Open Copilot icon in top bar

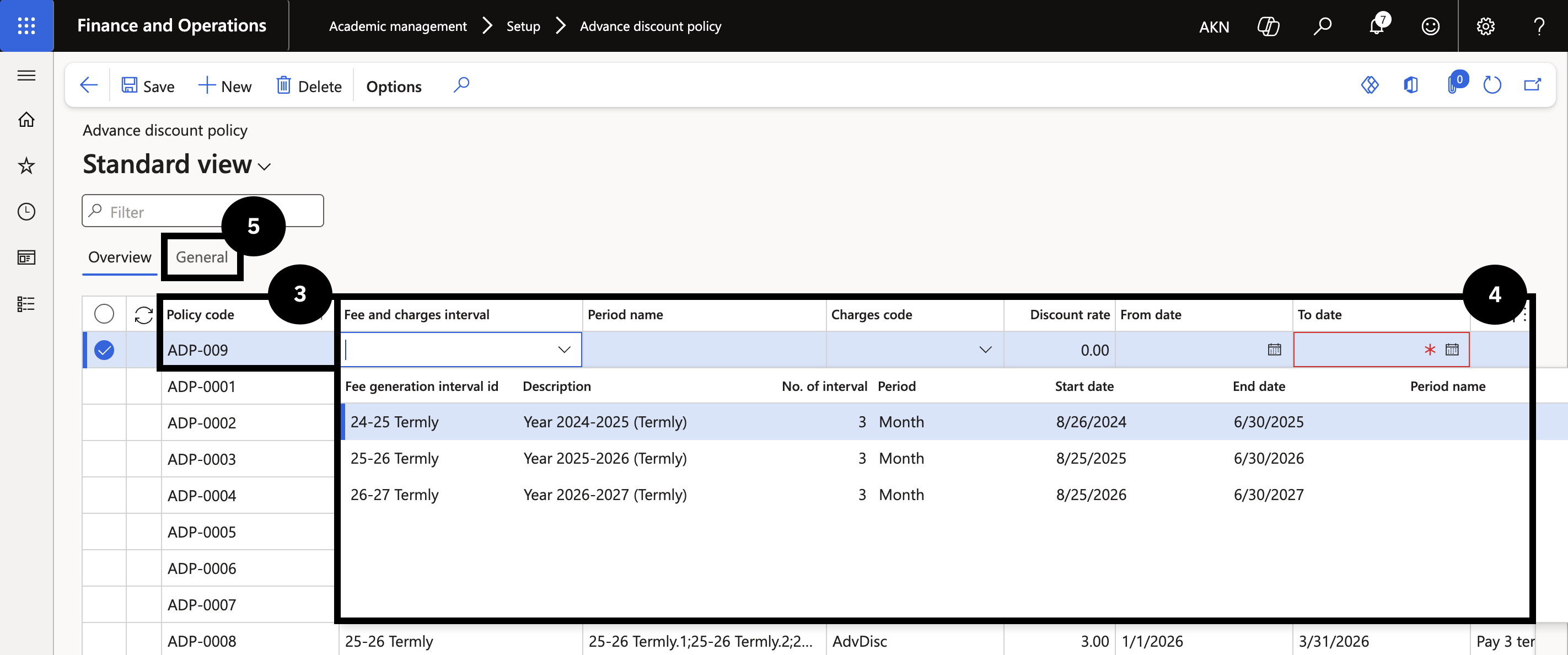[1268, 26]
